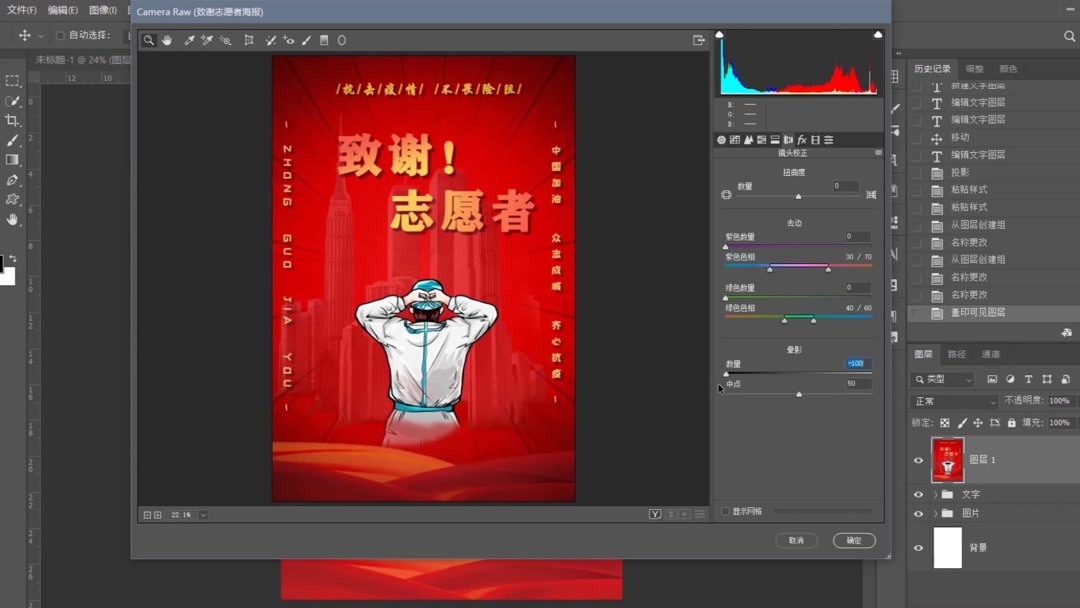The height and width of the screenshot is (608, 1080).
Task: Click the 中点 vignette slider handle
Action: pos(798,393)
